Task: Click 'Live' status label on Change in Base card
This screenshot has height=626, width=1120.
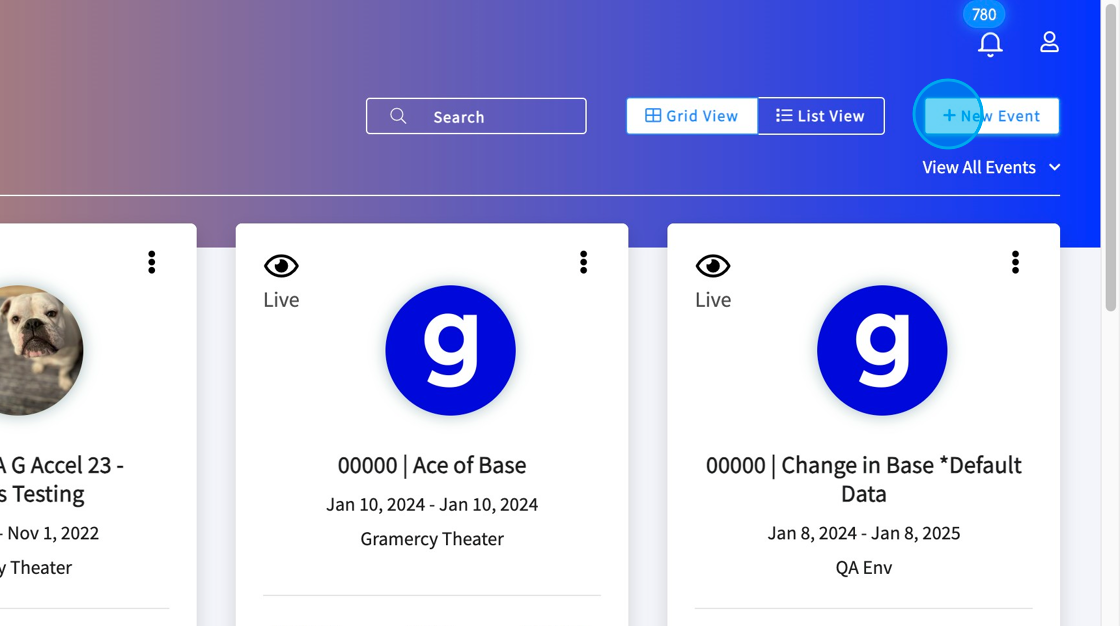Action: [713, 299]
